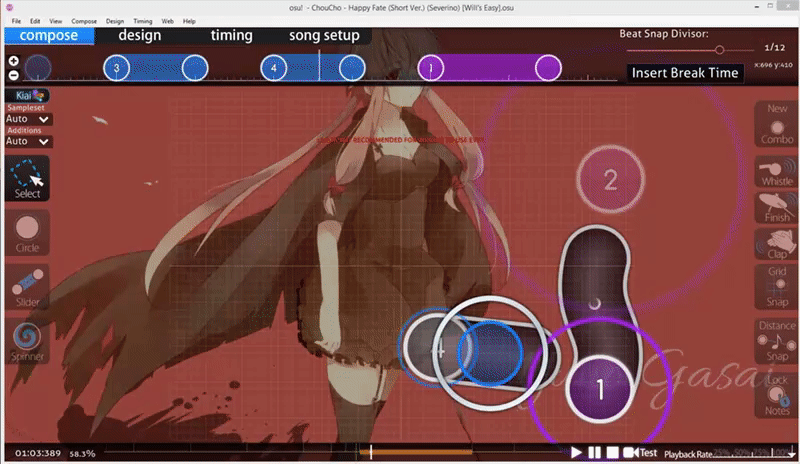Select the Select tool
The width and height of the screenshot is (800, 464).
27,178
